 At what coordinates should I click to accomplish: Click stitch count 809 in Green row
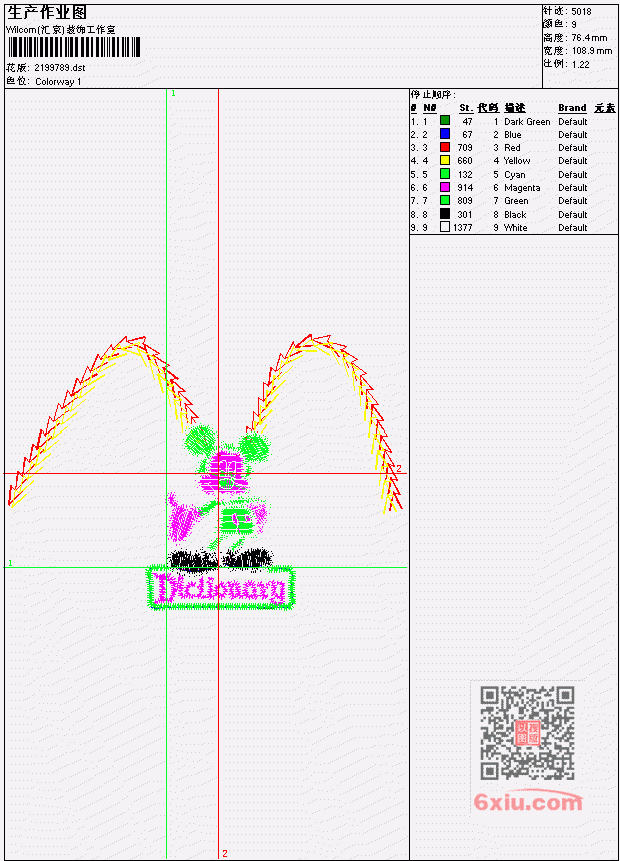465,202
